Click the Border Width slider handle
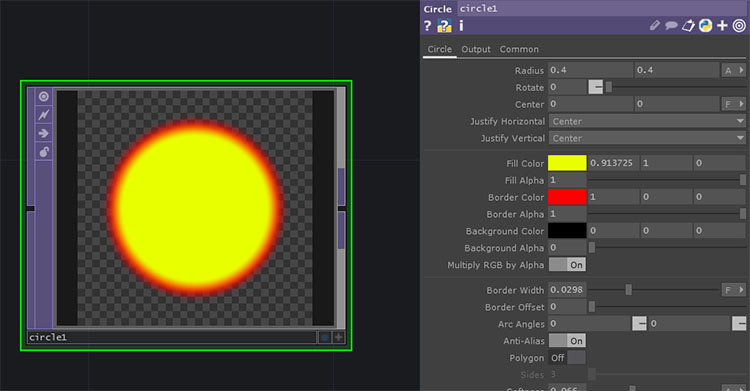This screenshot has width=750, height=391. point(629,290)
